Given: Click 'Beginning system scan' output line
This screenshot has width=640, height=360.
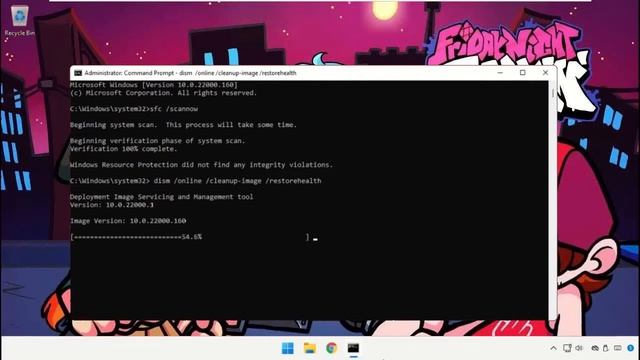Looking at the screenshot, I should tap(183, 125).
